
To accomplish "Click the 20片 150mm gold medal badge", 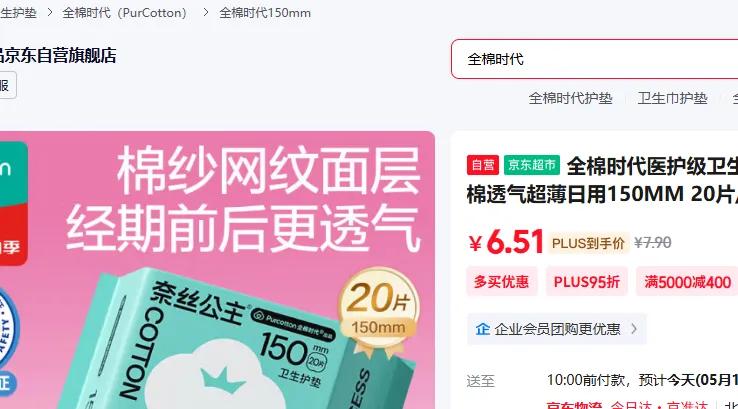I will click(x=378, y=309).
